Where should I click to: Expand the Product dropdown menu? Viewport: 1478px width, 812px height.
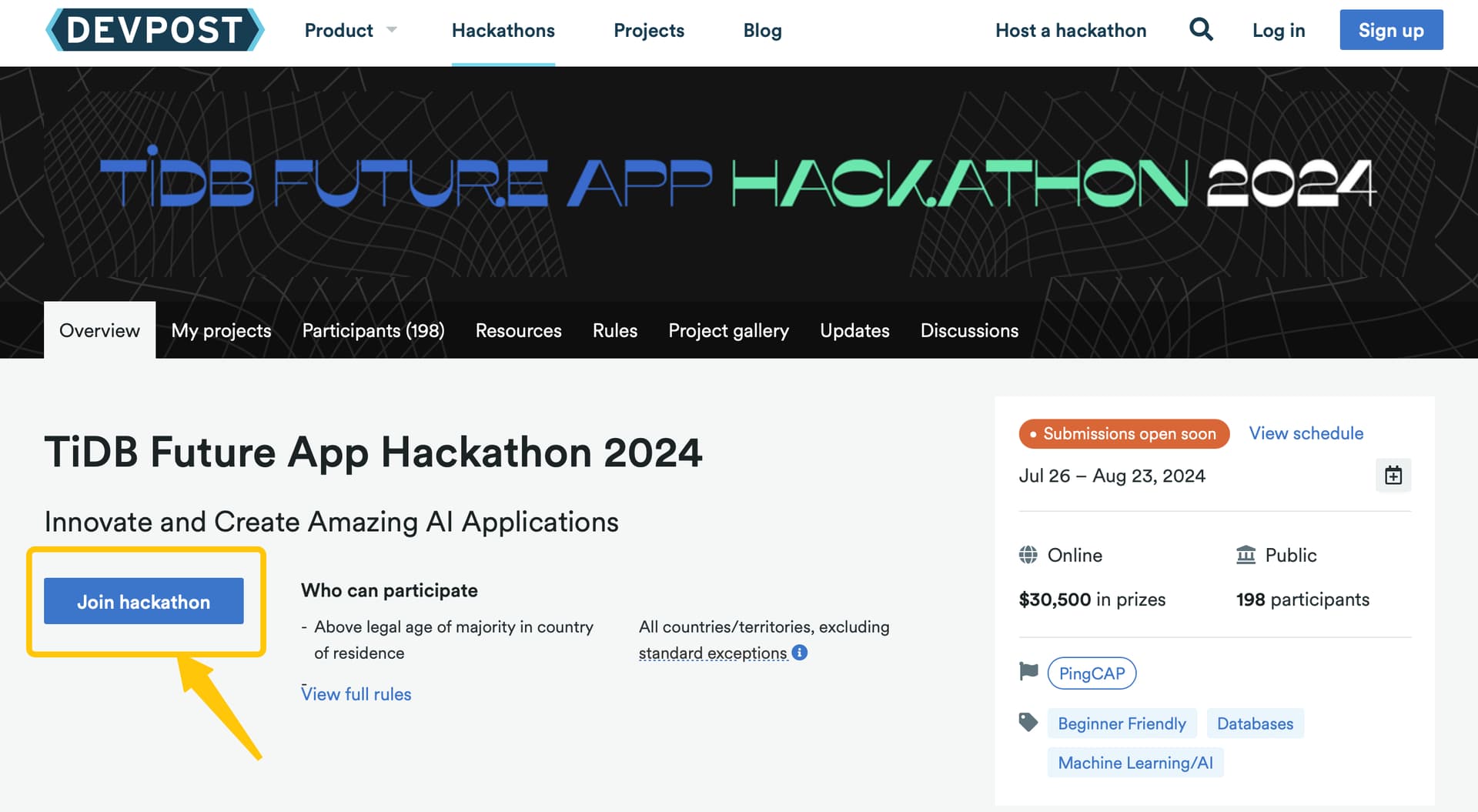pos(351,30)
